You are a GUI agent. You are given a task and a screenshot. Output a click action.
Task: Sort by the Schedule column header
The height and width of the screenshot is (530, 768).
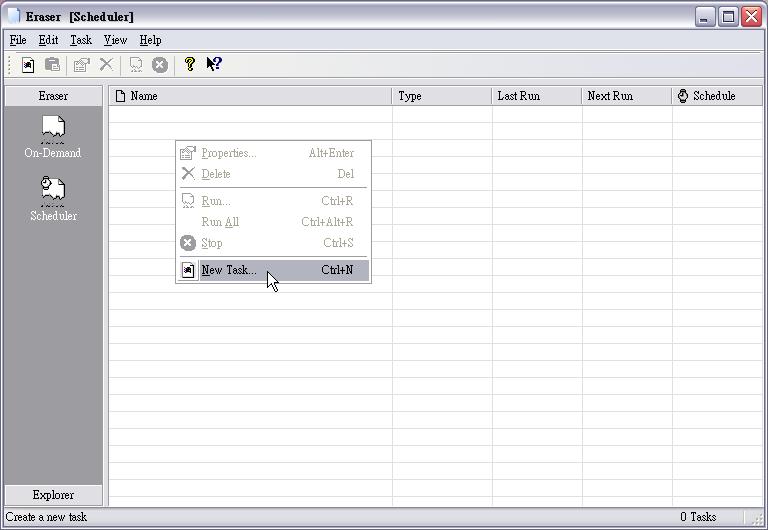point(717,96)
